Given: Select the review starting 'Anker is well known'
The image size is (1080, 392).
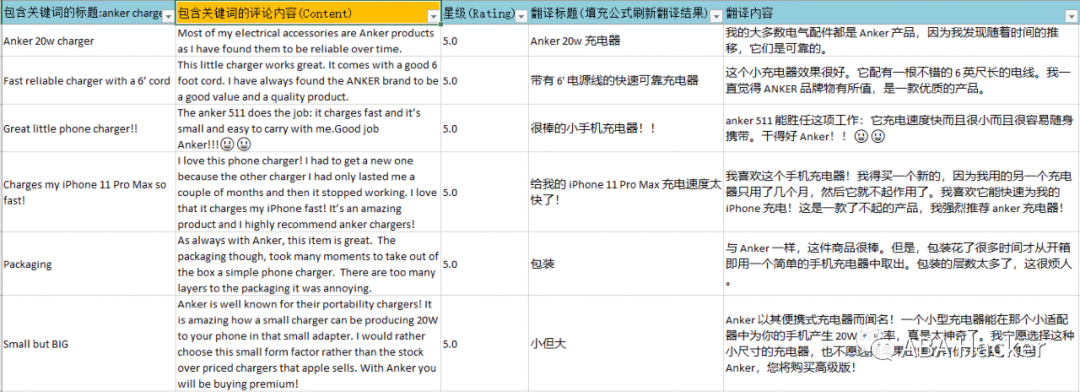Looking at the screenshot, I should pos(308,344).
